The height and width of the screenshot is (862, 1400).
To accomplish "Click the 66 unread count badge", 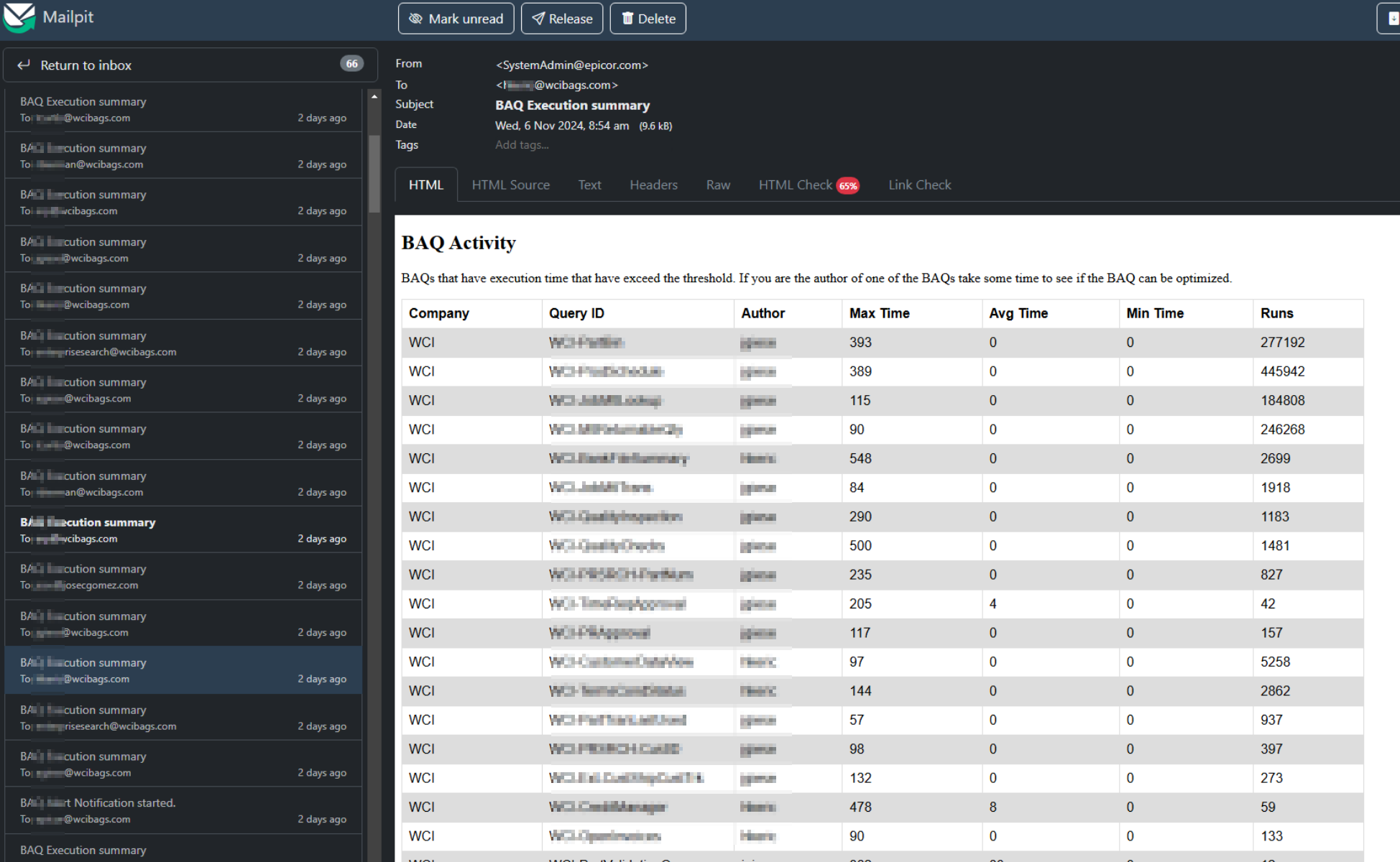I will (x=351, y=64).
